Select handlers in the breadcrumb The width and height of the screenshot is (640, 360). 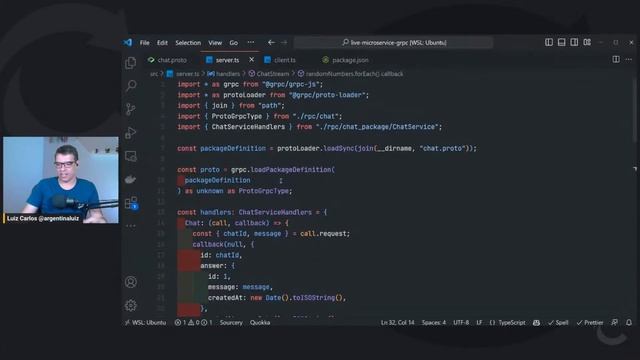(x=224, y=74)
